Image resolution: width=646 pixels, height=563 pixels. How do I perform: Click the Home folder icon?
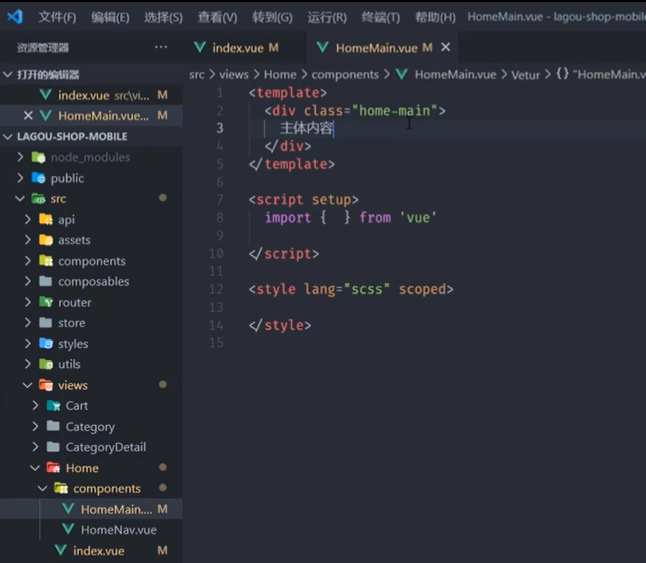click(53, 467)
